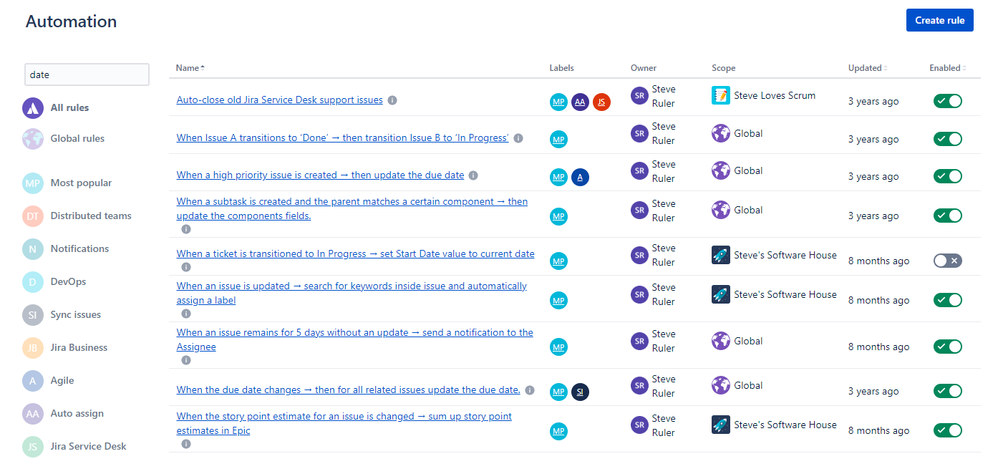Enable the set Start Date value rule
Image resolution: width=998 pixels, height=464 pixels.
tap(948, 260)
